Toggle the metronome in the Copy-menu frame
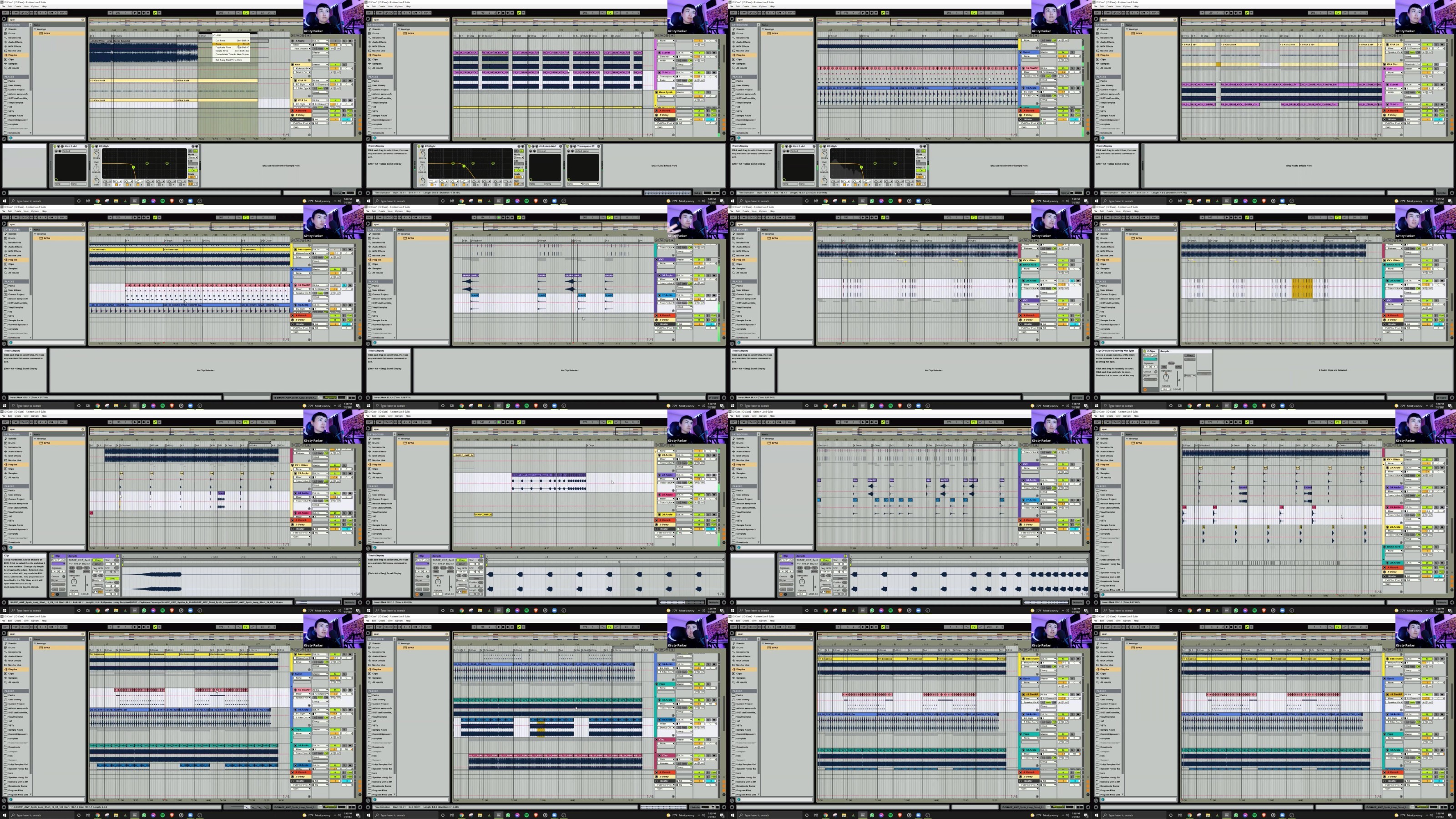This screenshot has width=1456, height=819. (x=52, y=13)
